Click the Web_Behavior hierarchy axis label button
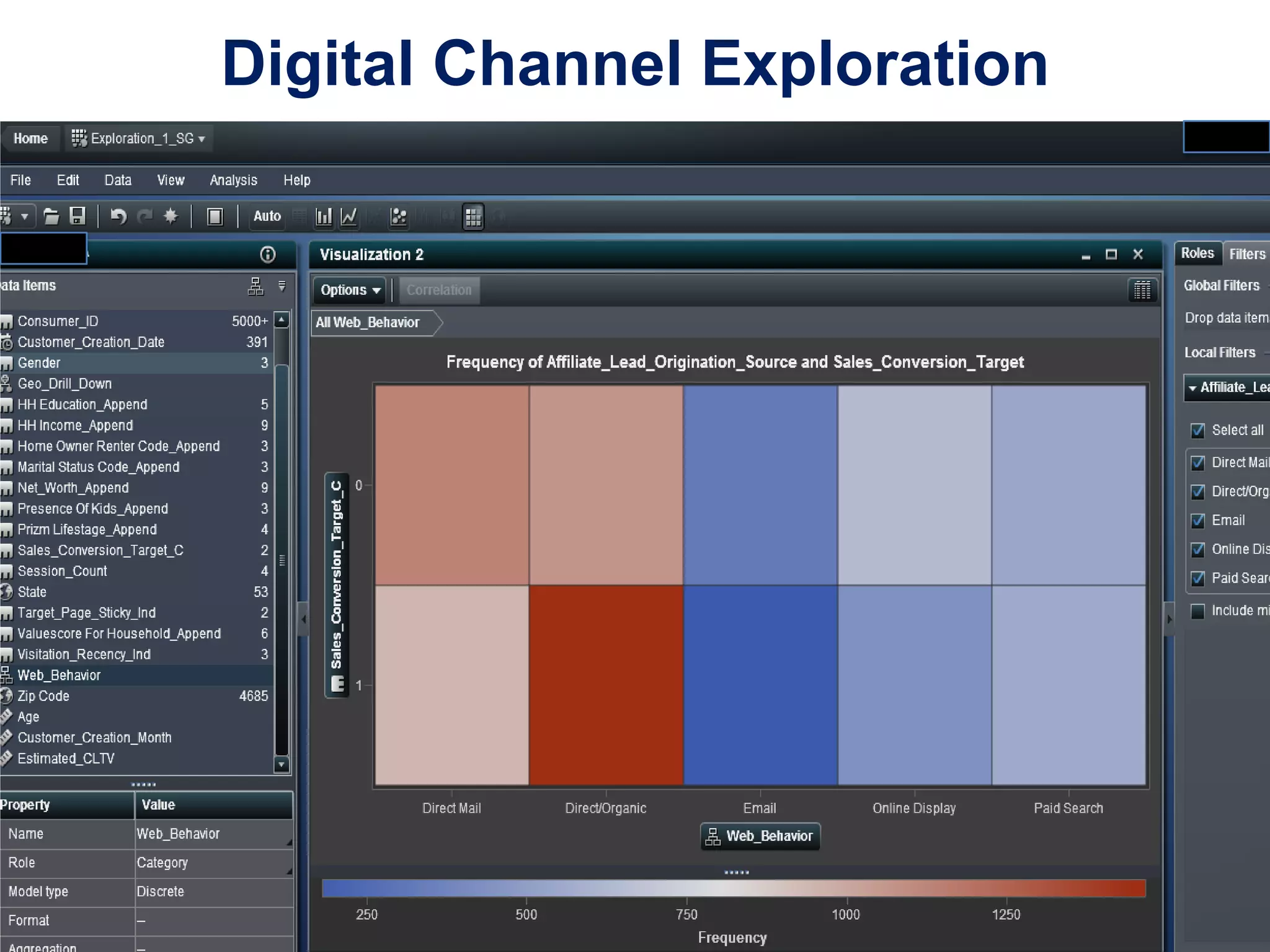1270x952 pixels. pyautogui.click(x=760, y=837)
